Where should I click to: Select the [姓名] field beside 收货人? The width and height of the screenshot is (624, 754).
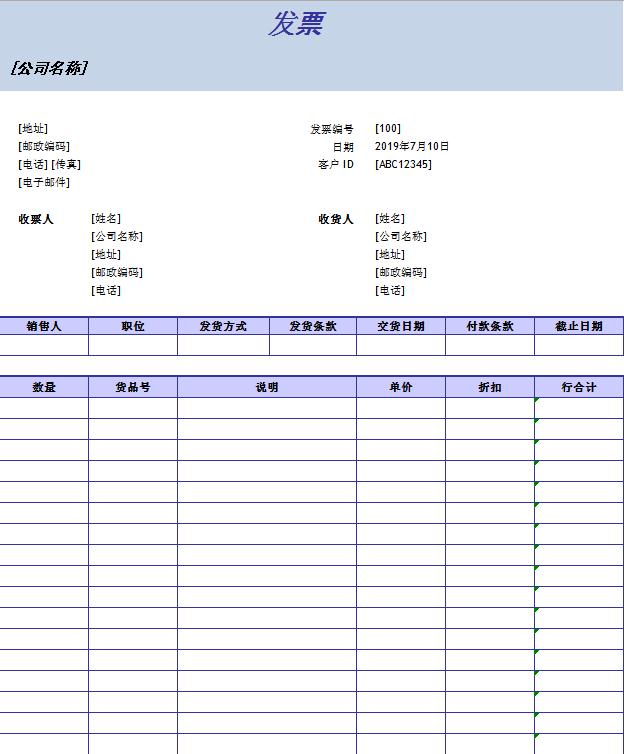[390, 218]
